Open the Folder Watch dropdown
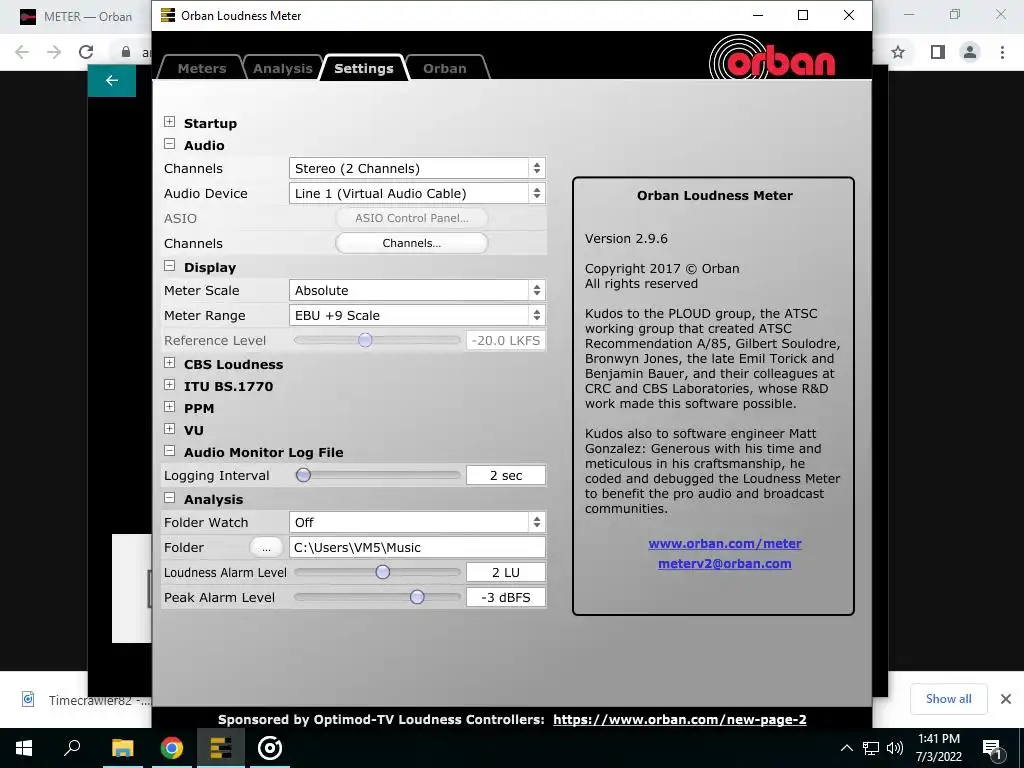 [417, 522]
